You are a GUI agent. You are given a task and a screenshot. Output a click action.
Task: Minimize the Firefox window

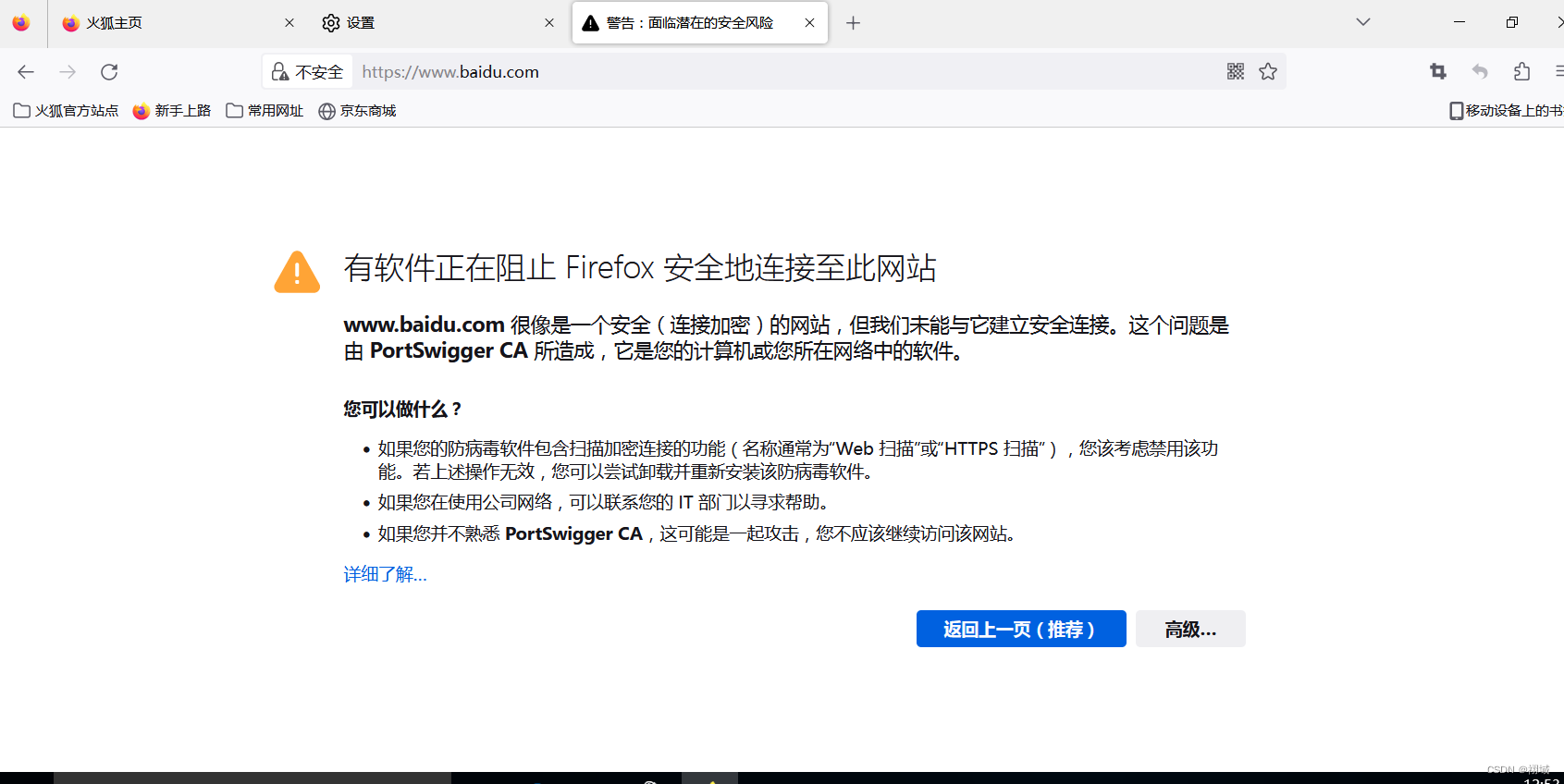(1459, 22)
